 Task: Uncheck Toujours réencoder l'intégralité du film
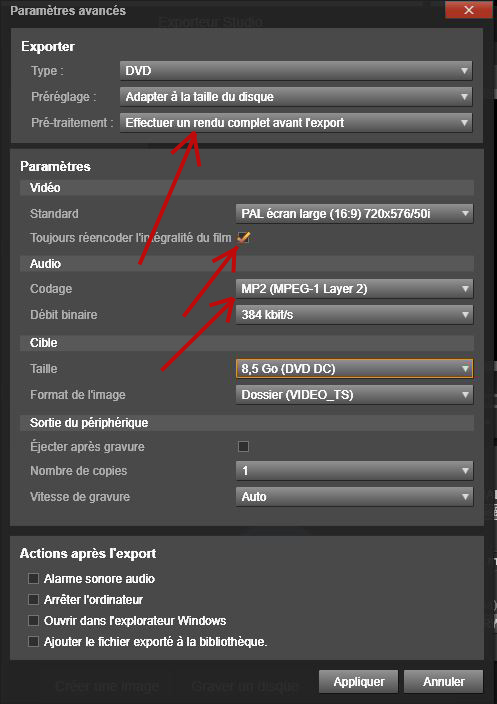[x=243, y=238]
